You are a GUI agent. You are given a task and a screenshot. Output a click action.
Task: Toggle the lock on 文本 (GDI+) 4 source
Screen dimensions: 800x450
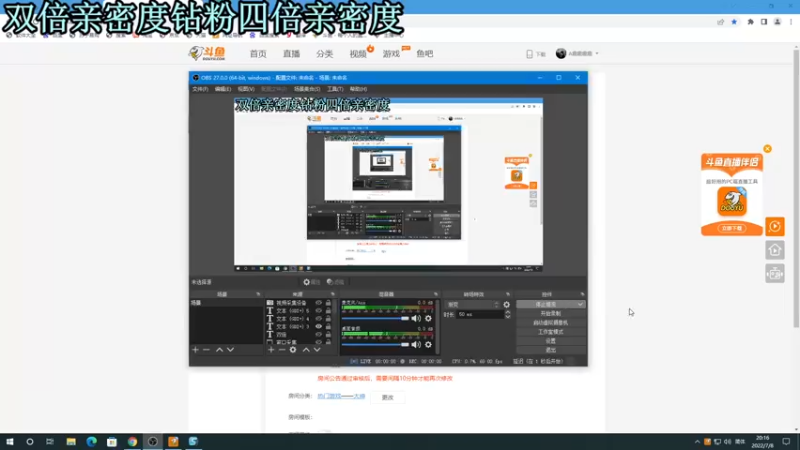pyautogui.click(x=328, y=319)
